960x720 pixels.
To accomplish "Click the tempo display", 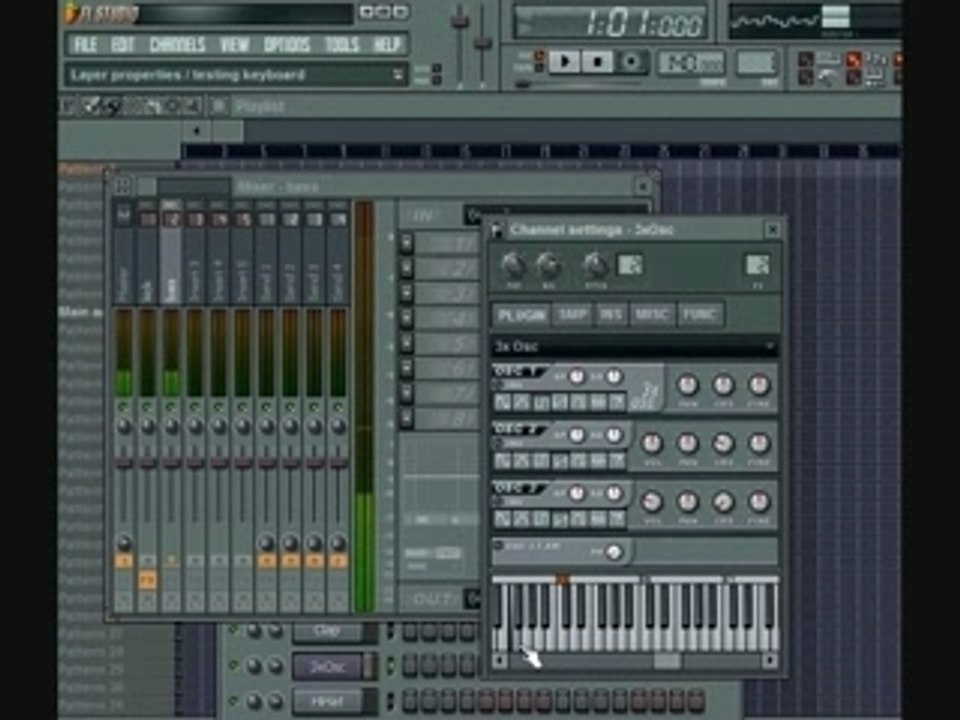I will coord(691,63).
